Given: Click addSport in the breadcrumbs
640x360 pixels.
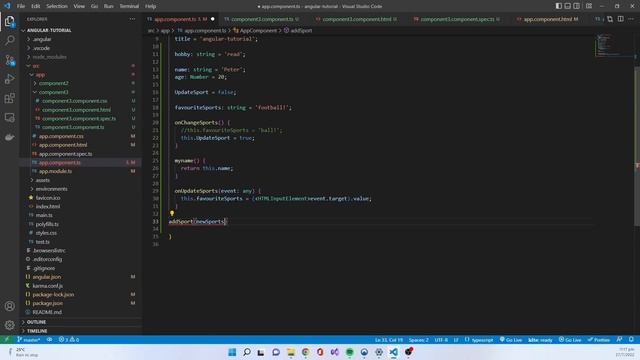Looking at the screenshot, I should click(301, 31).
